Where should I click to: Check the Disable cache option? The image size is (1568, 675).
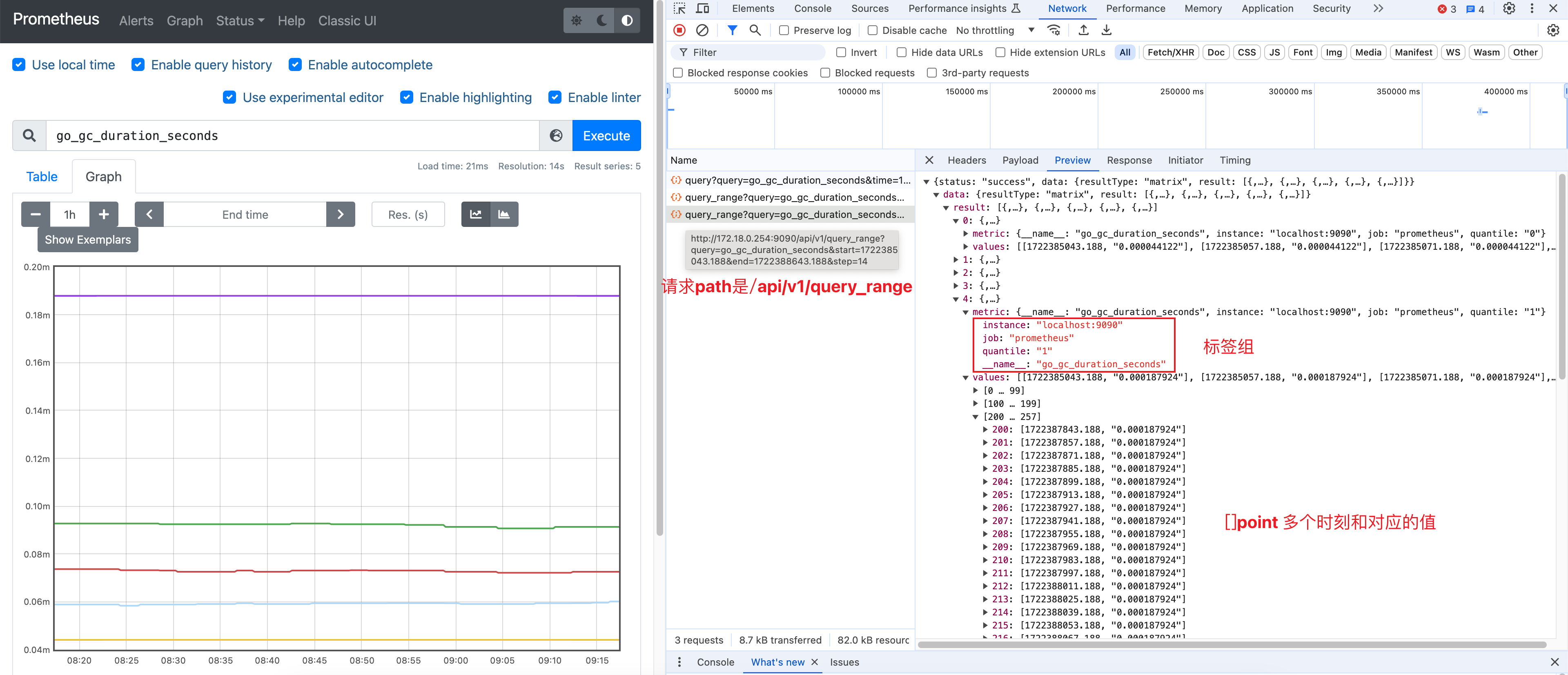[x=872, y=31]
